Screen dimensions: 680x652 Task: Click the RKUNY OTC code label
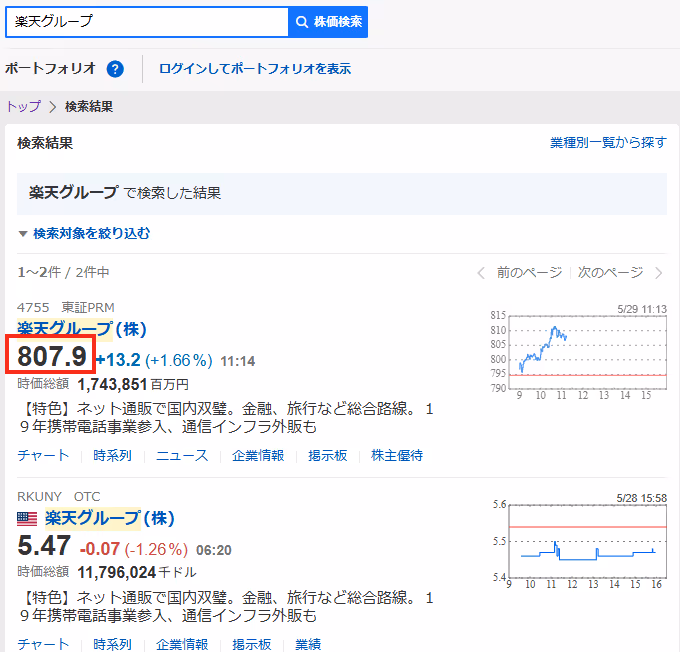[x=59, y=496]
